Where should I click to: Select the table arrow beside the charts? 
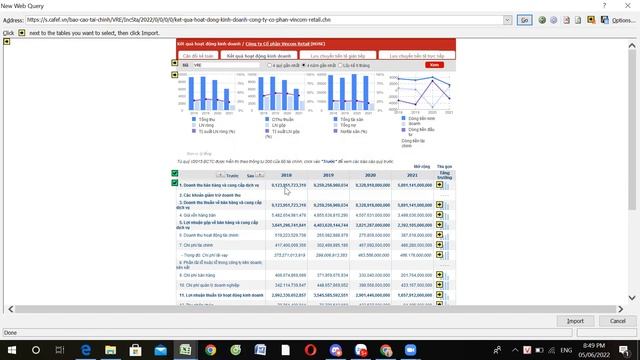tap(174, 75)
